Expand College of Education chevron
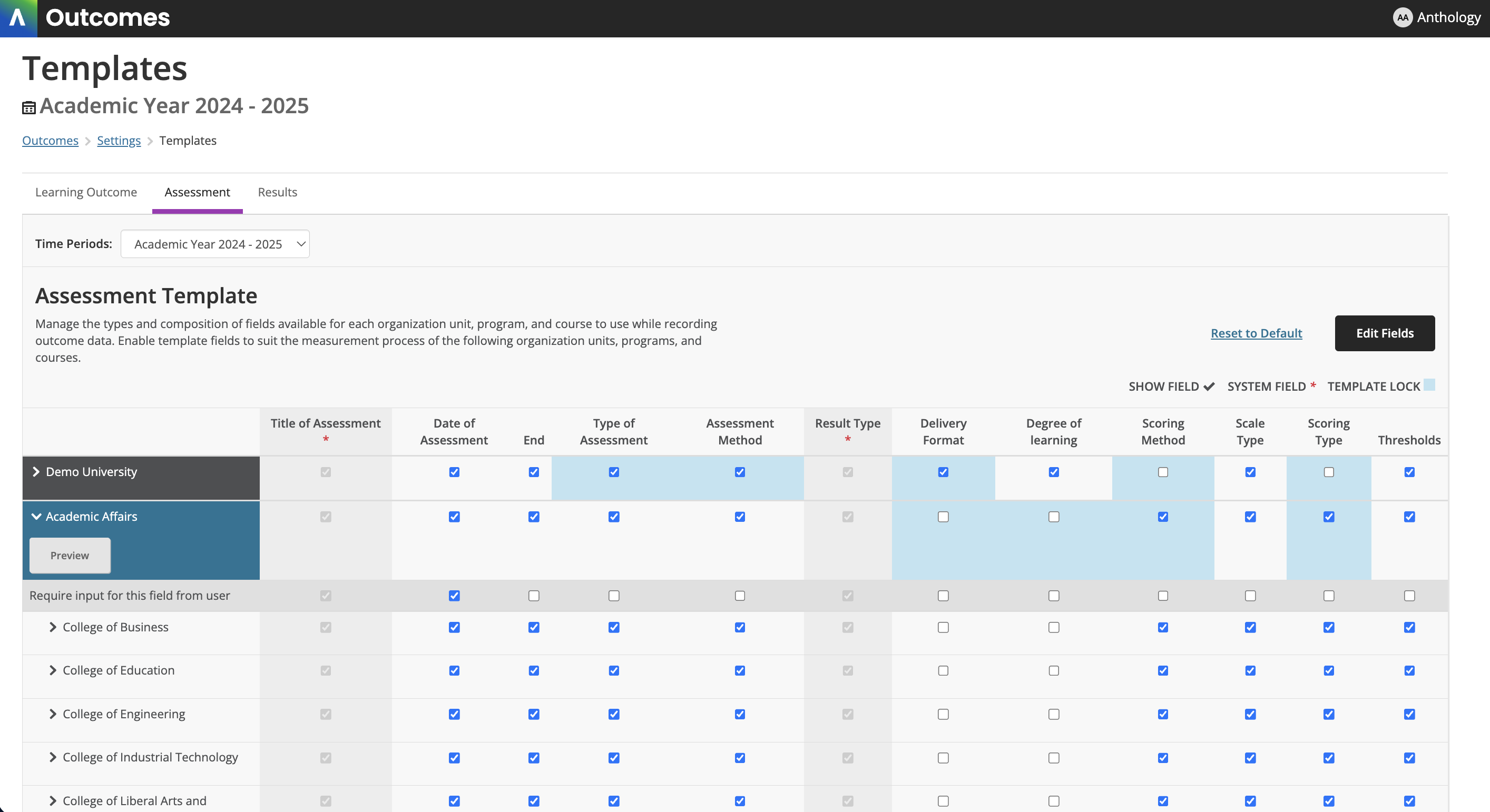 tap(53, 670)
